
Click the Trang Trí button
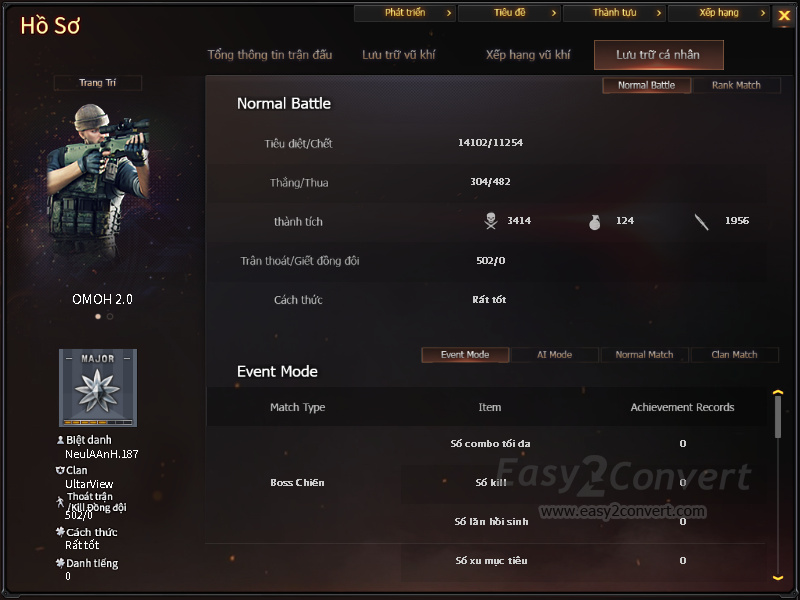97,83
